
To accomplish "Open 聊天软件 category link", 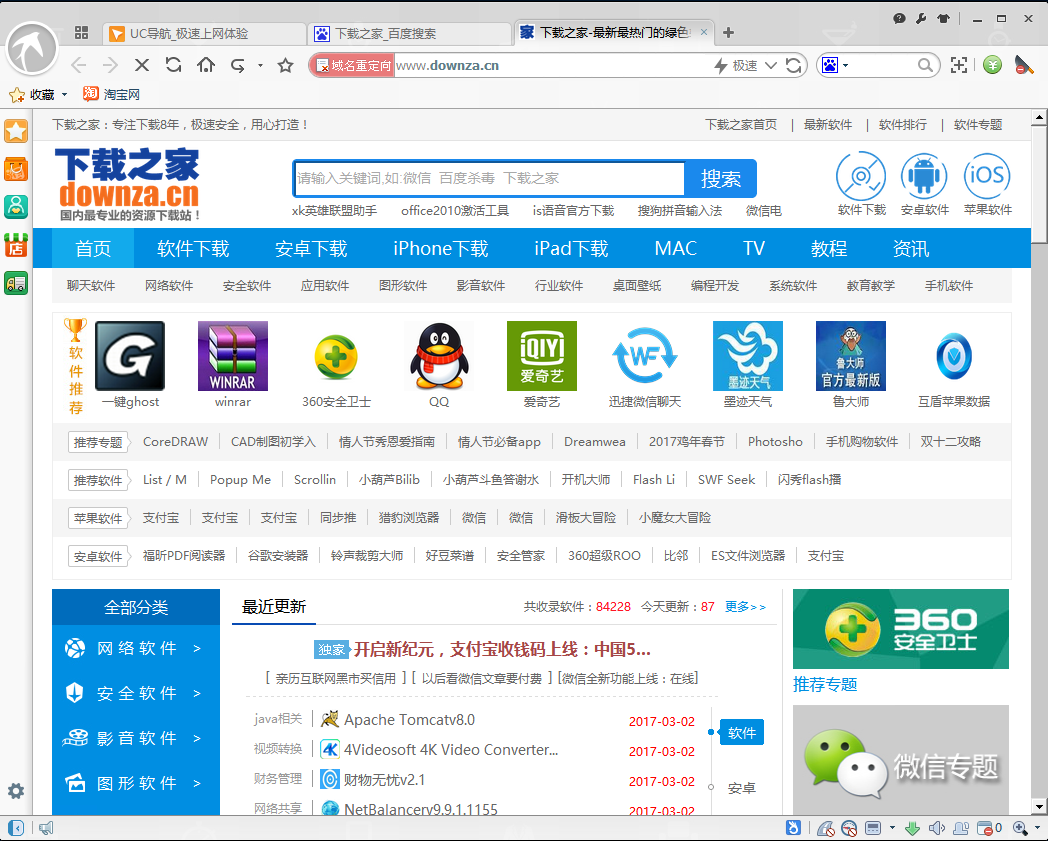I will [x=91, y=285].
